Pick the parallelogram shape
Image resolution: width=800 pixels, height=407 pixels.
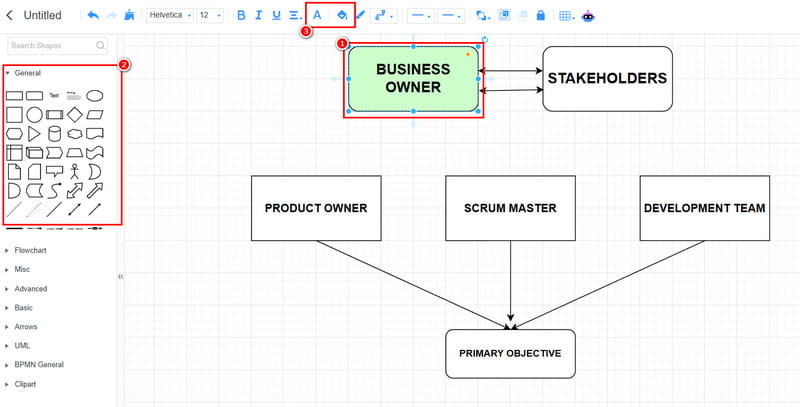coord(94,115)
